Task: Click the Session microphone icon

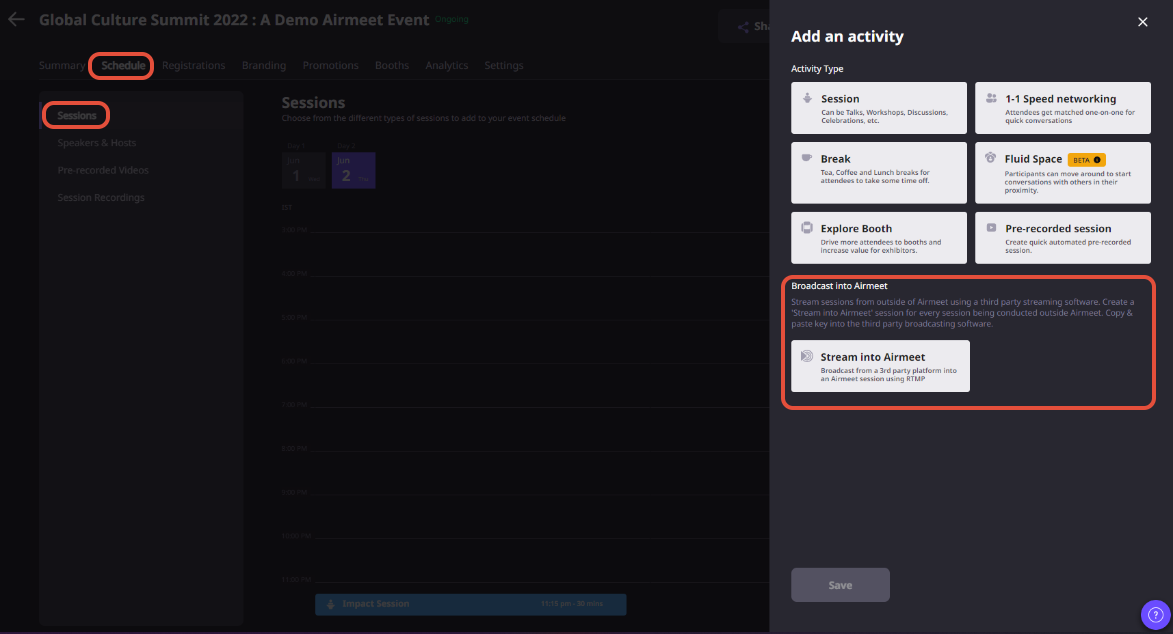Action: 807,98
